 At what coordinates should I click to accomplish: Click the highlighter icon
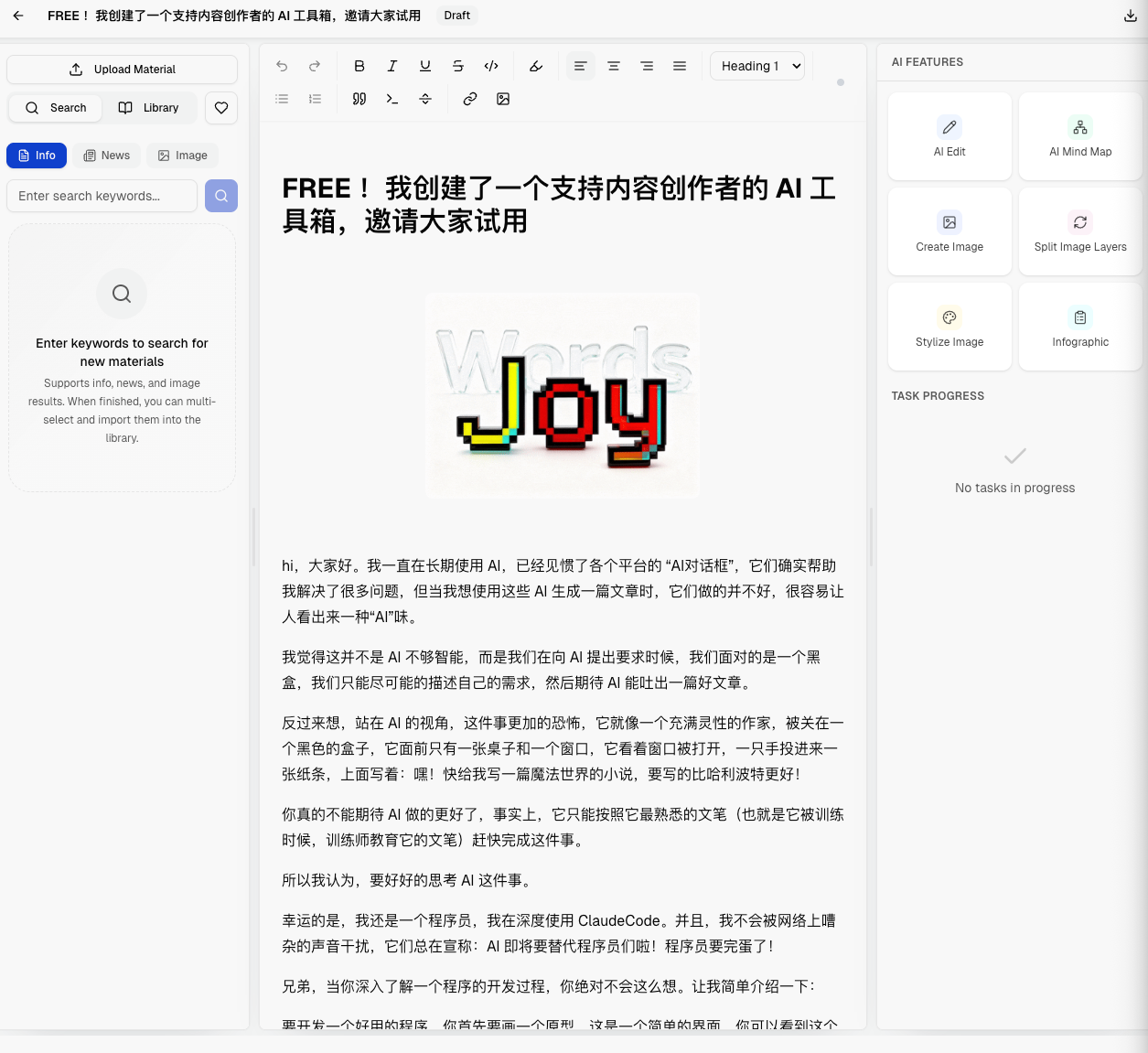pos(536,66)
